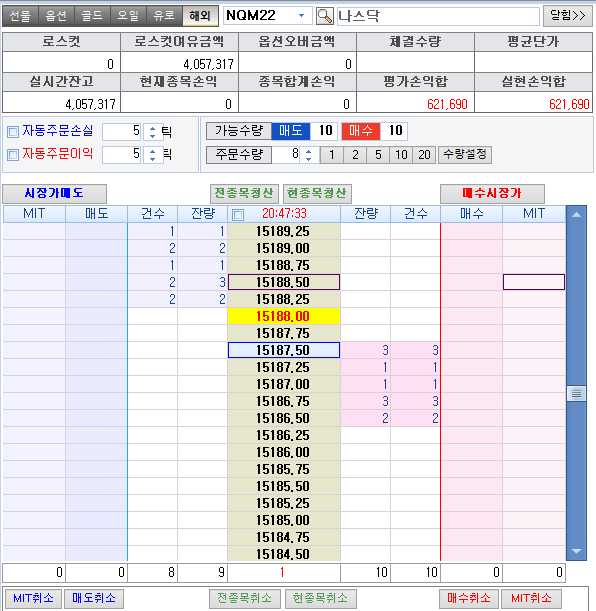This screenshot has height=611, width=596.
Task: Click 매수시장가 market buy button
Action: 492,193
